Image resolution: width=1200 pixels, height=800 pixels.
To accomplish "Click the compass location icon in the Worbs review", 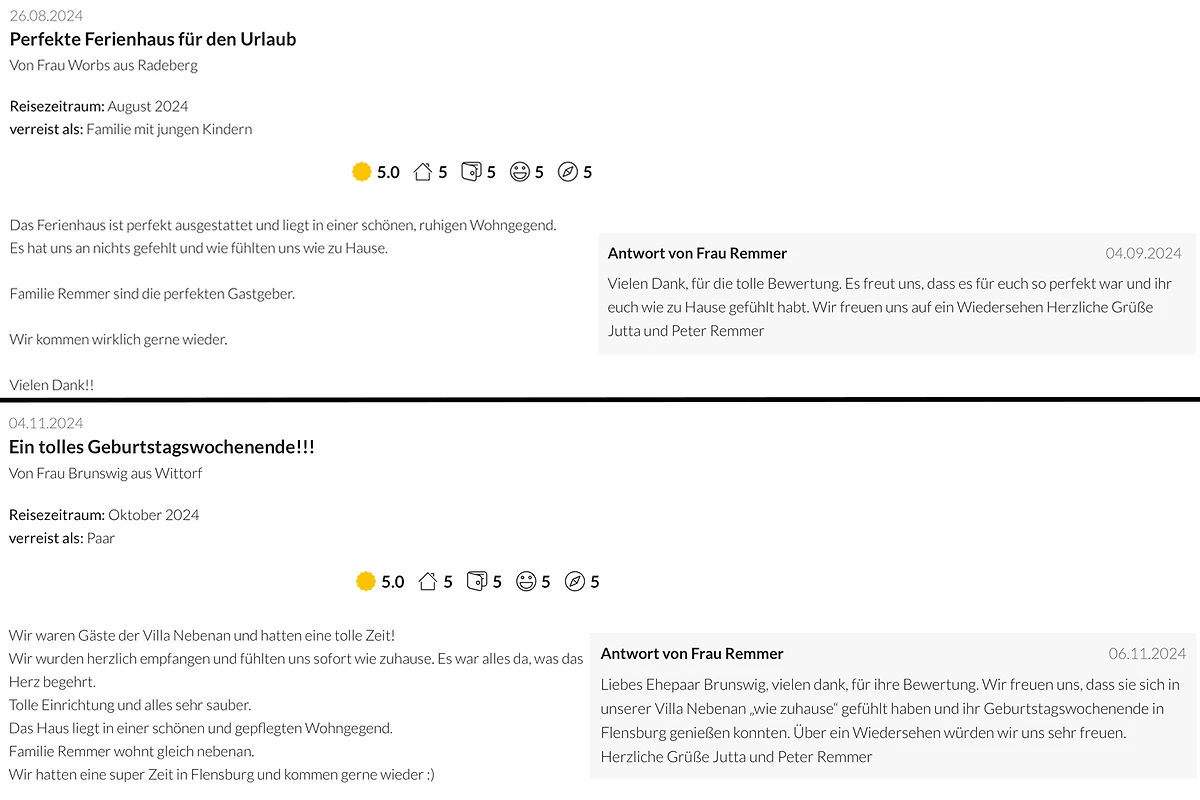I will (x=568, y=172).
